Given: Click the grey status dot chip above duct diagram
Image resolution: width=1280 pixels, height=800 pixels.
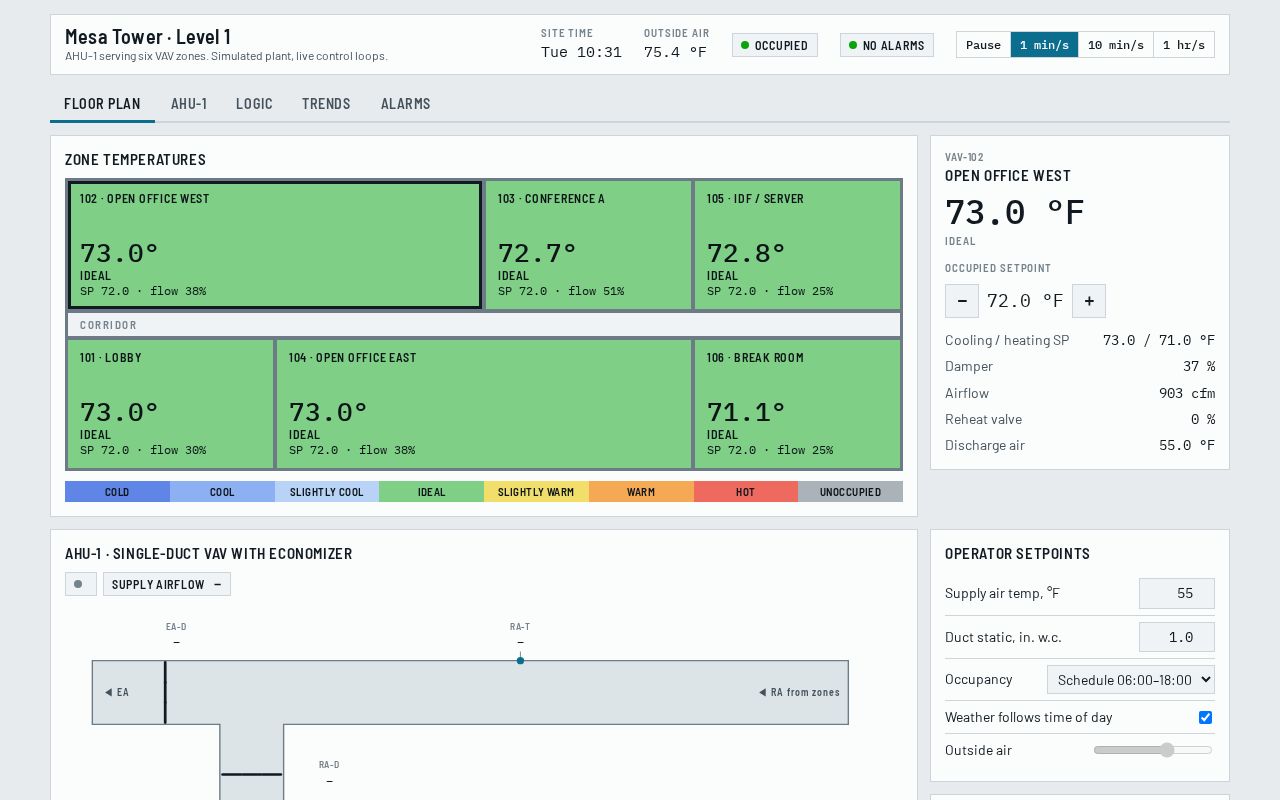Looking at the screenshot, I should click(81, 584).
